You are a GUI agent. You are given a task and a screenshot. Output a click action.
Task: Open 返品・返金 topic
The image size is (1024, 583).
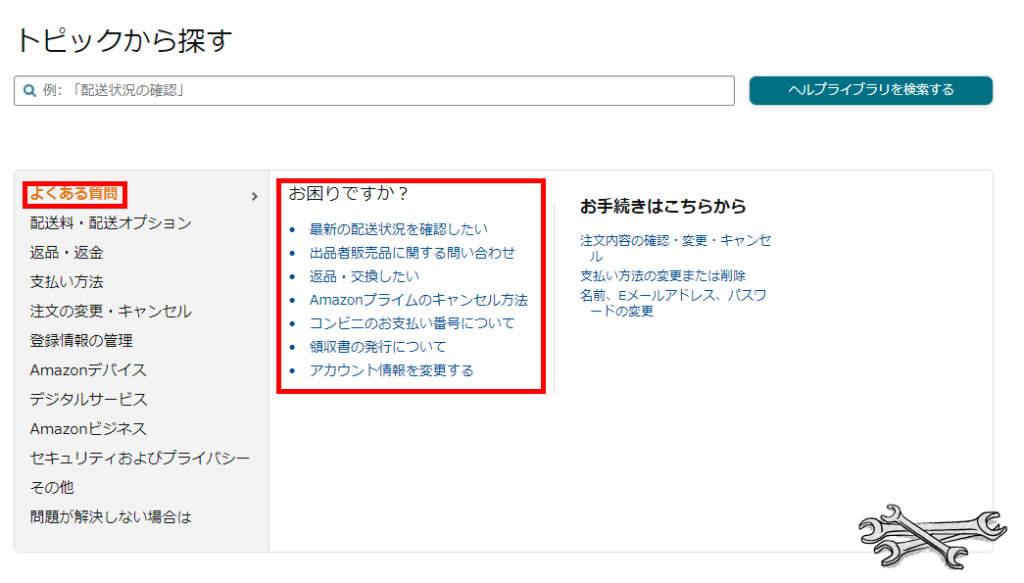coord(67,253)
